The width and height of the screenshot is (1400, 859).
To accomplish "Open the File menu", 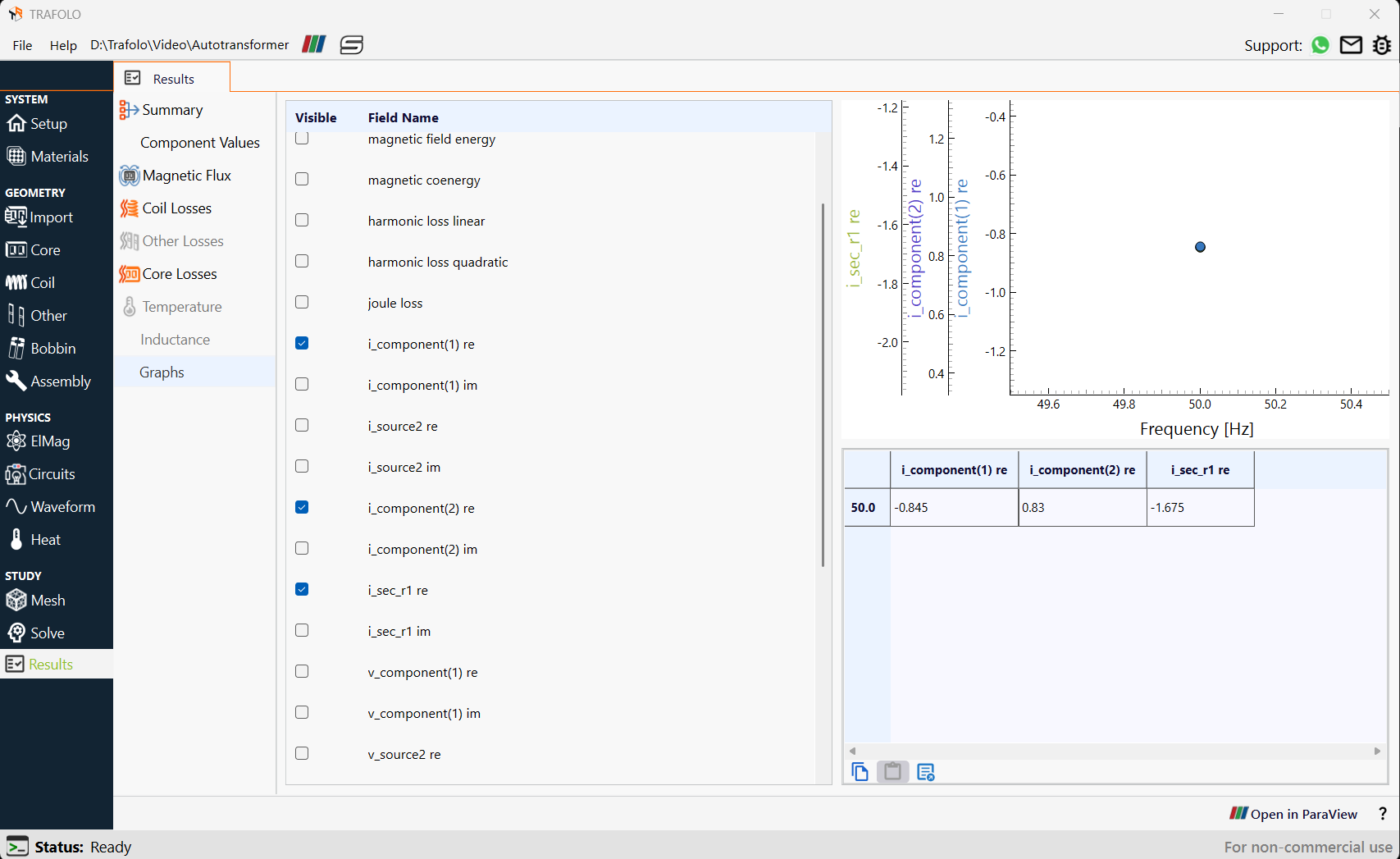I will coord(23,45).
